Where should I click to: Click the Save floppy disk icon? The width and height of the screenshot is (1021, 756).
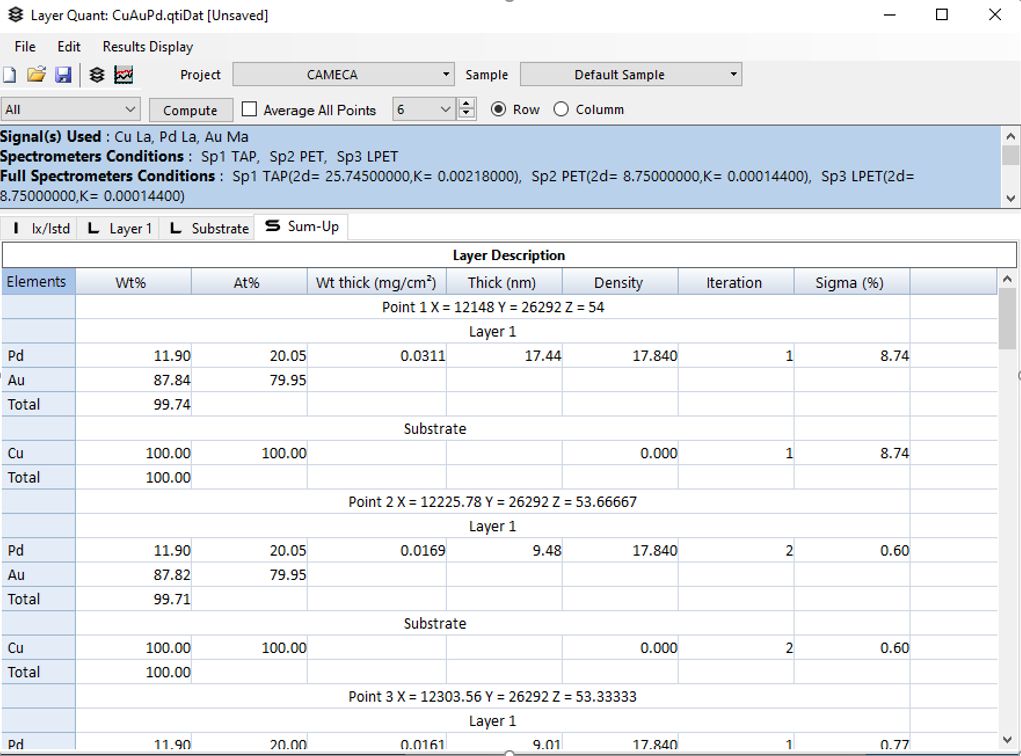(63, 75)
